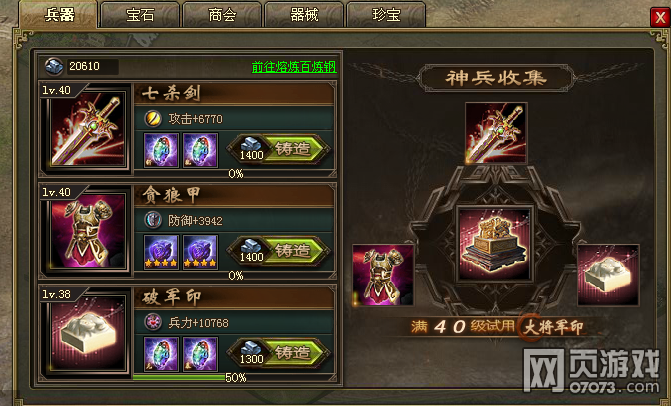The width and height of the screenshot is (671, 406).
Task: Click first gem slot under 破军印
Action: (161, 354)
